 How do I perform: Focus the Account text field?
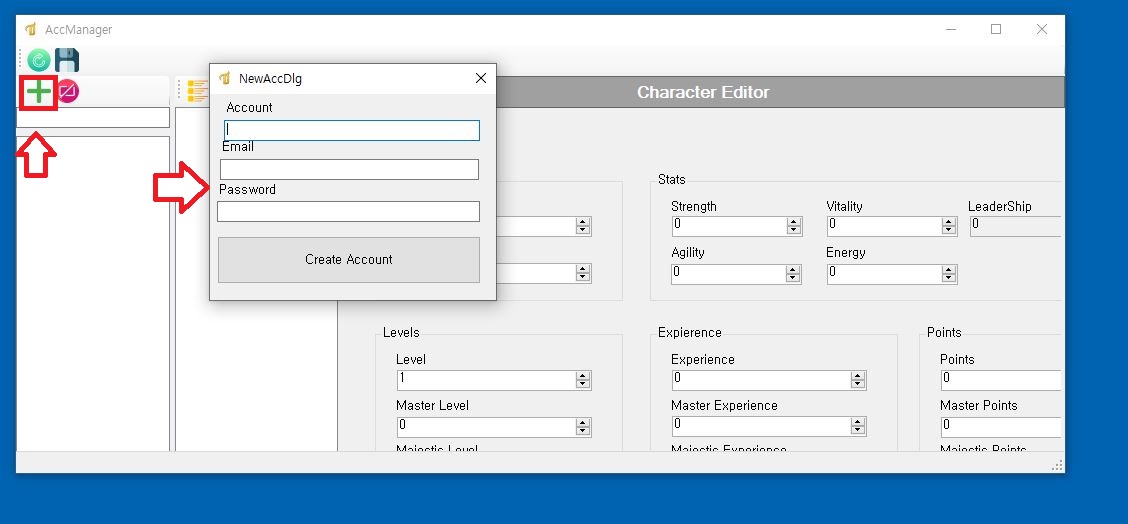coord(352,130)
